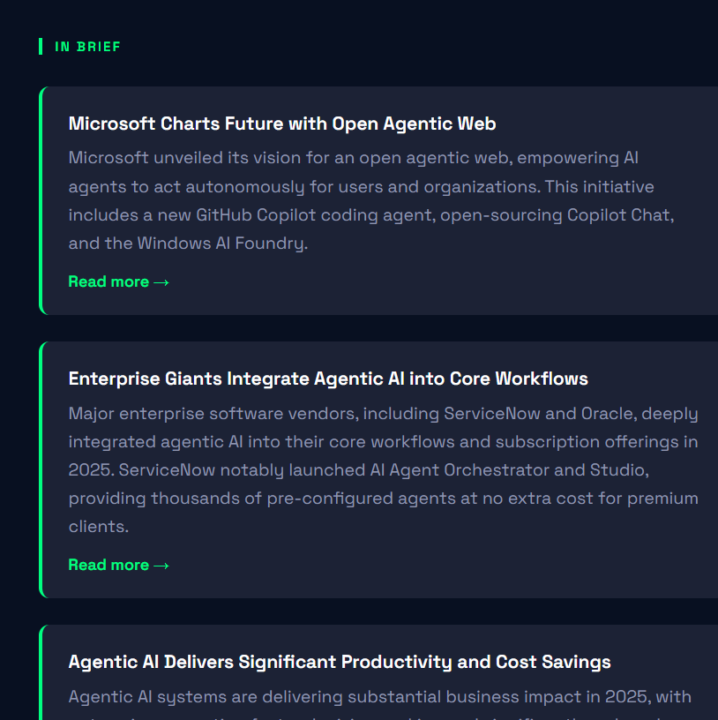718x720 pixels.
Task: Click the Microsoft unveiled its vision summary paragraph
Action: click(x=371, y=201)
